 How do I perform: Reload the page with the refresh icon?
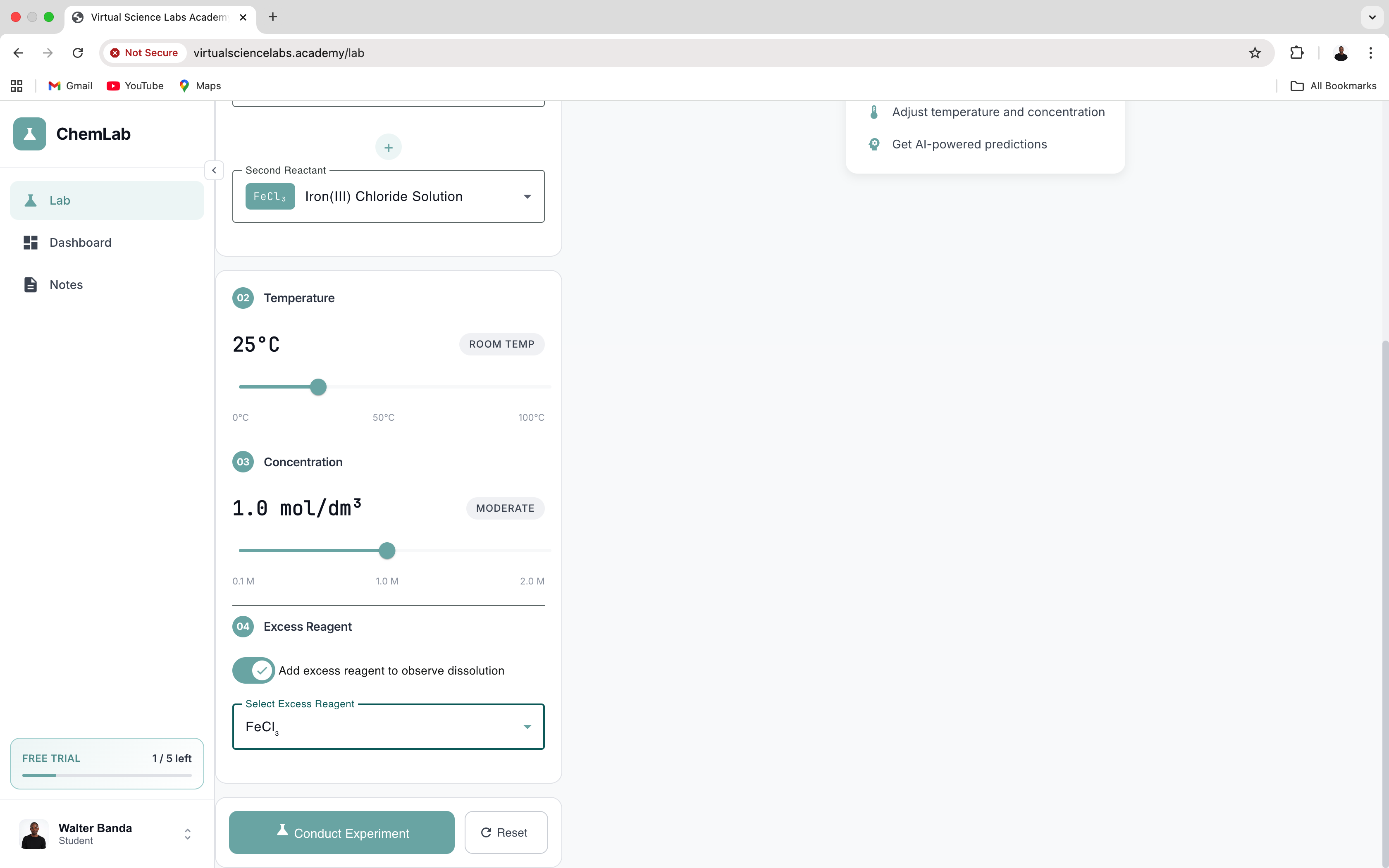coord(77,53)
